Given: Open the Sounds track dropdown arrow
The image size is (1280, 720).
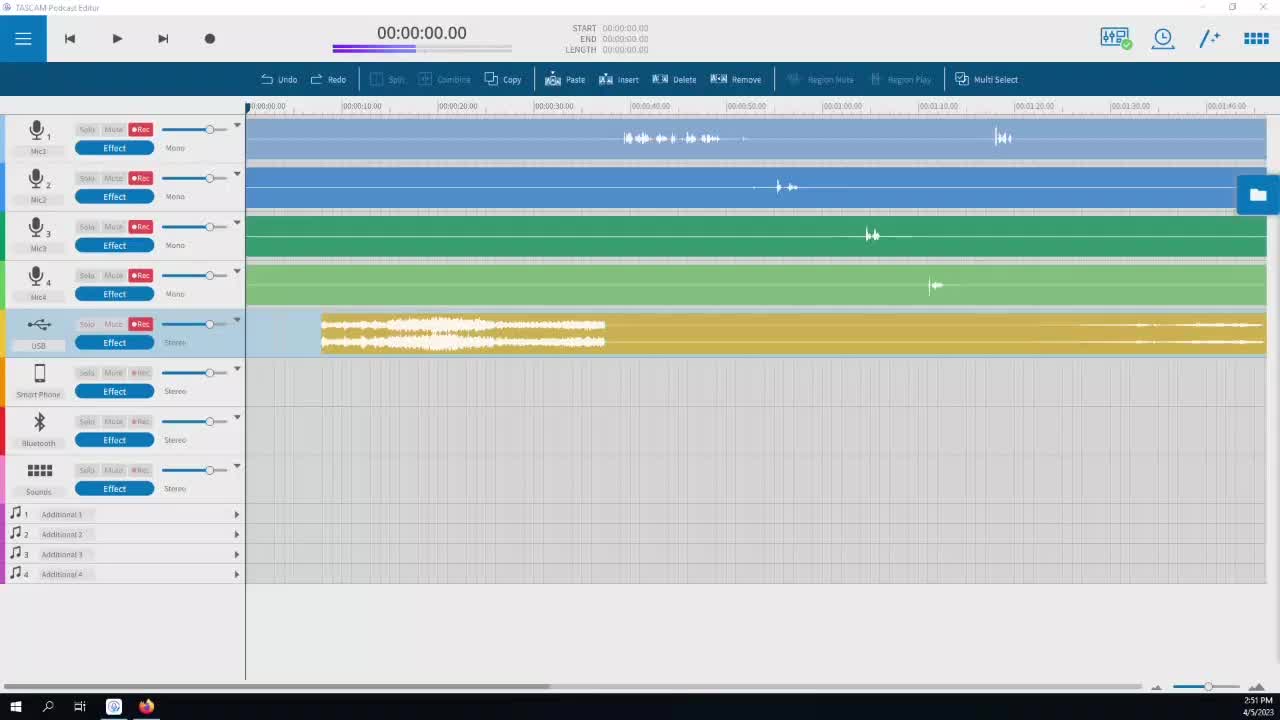Looking at the screenshot, I should tap(237, 466).
